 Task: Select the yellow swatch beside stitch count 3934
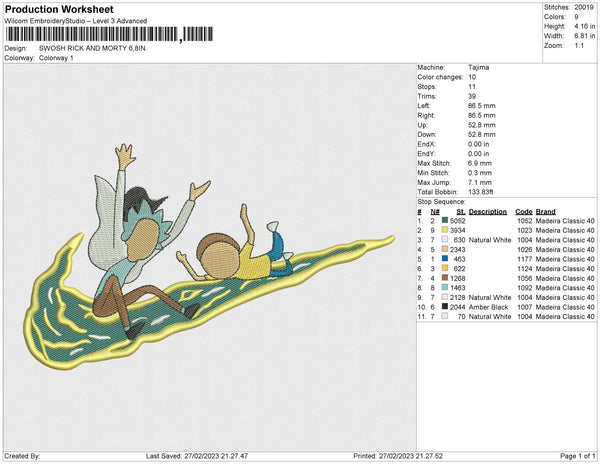444,230
